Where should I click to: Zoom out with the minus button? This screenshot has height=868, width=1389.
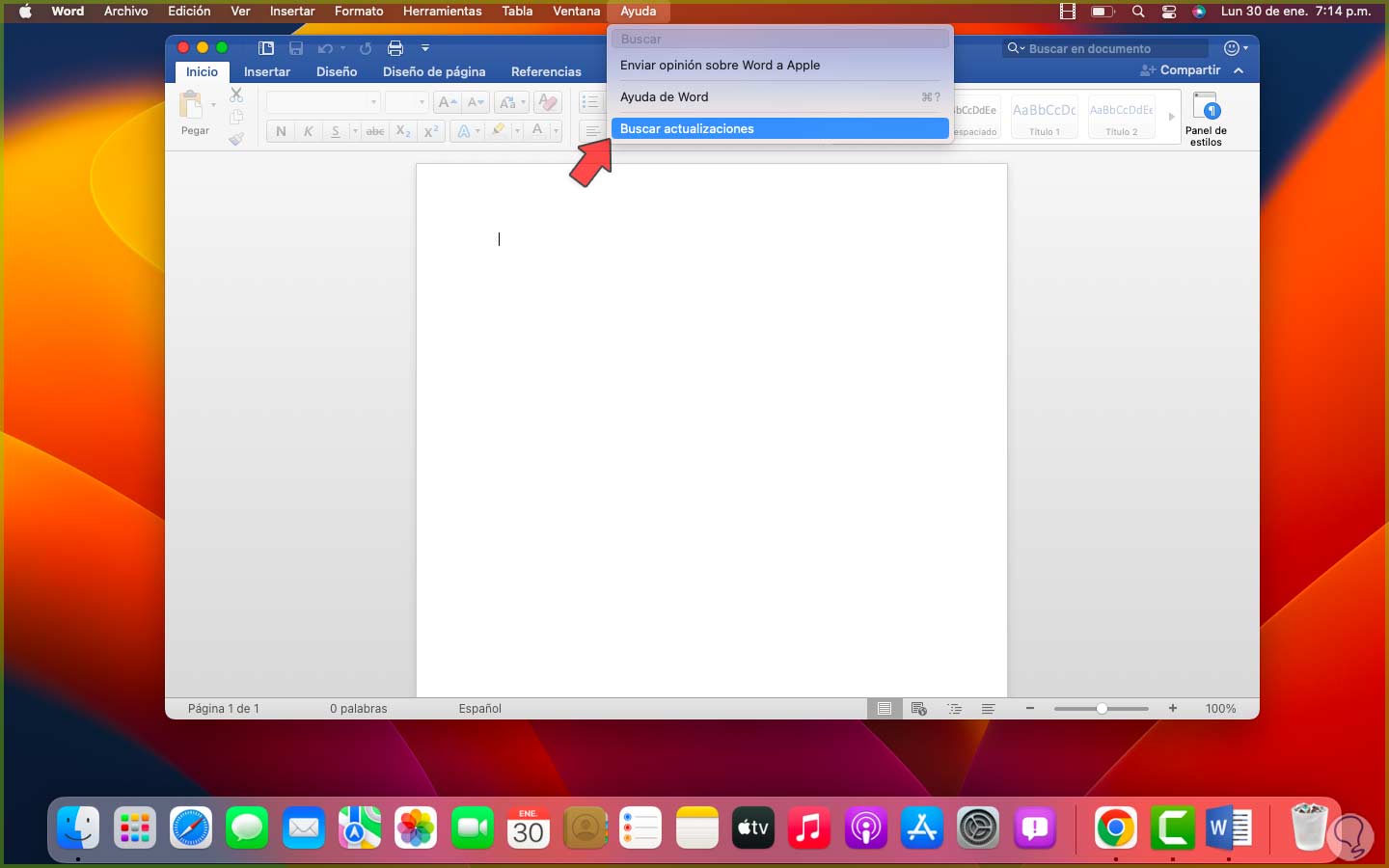[1030, 709]
